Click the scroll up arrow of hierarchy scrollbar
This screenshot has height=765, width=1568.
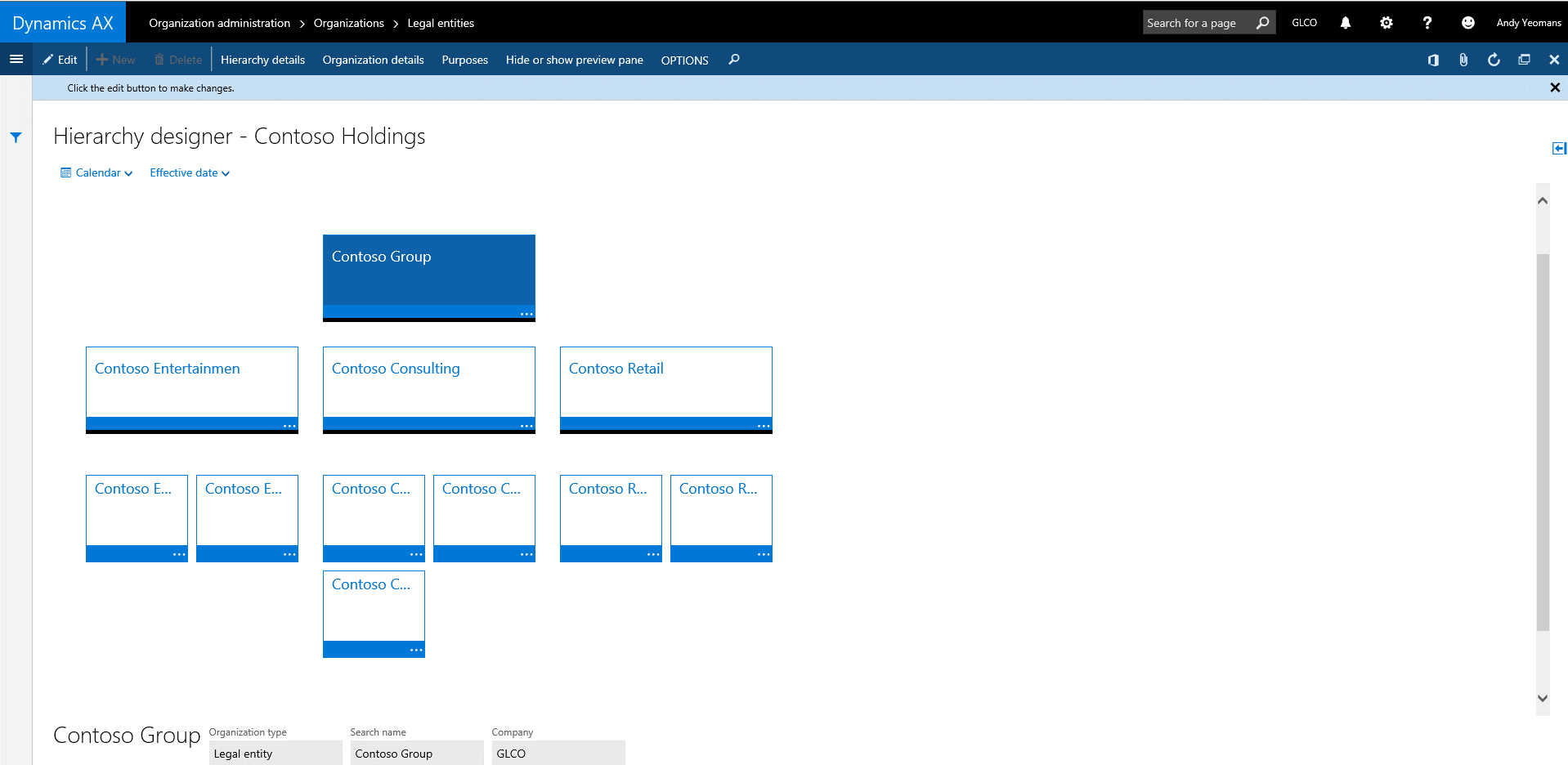(x=1543, y=200)
